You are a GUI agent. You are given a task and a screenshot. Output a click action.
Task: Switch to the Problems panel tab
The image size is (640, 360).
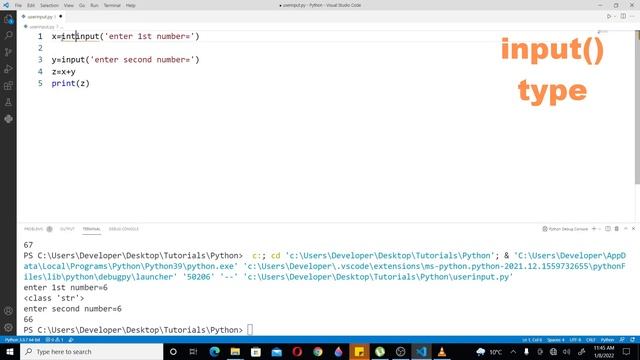pos(33,229)
